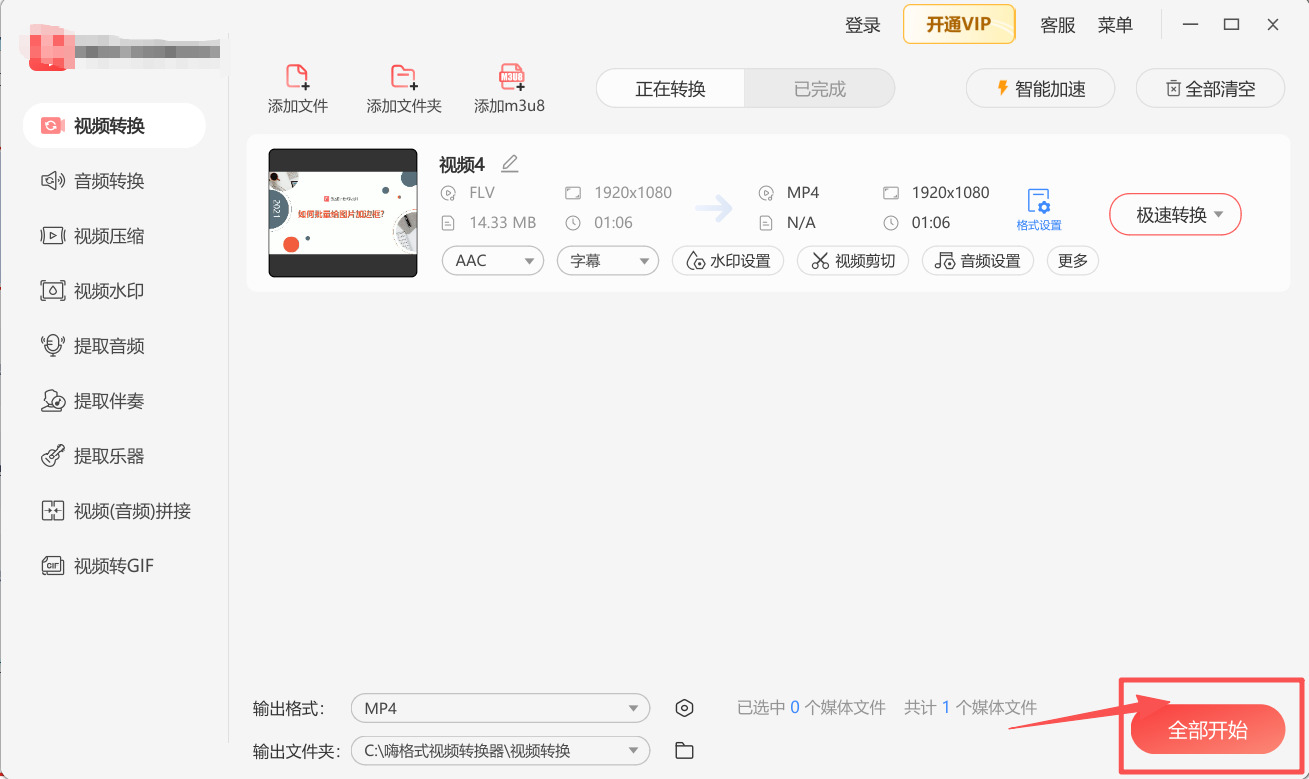Click the 视频4 thumbnail preview
Screen dimensions: 1309x779
(343, 211)
